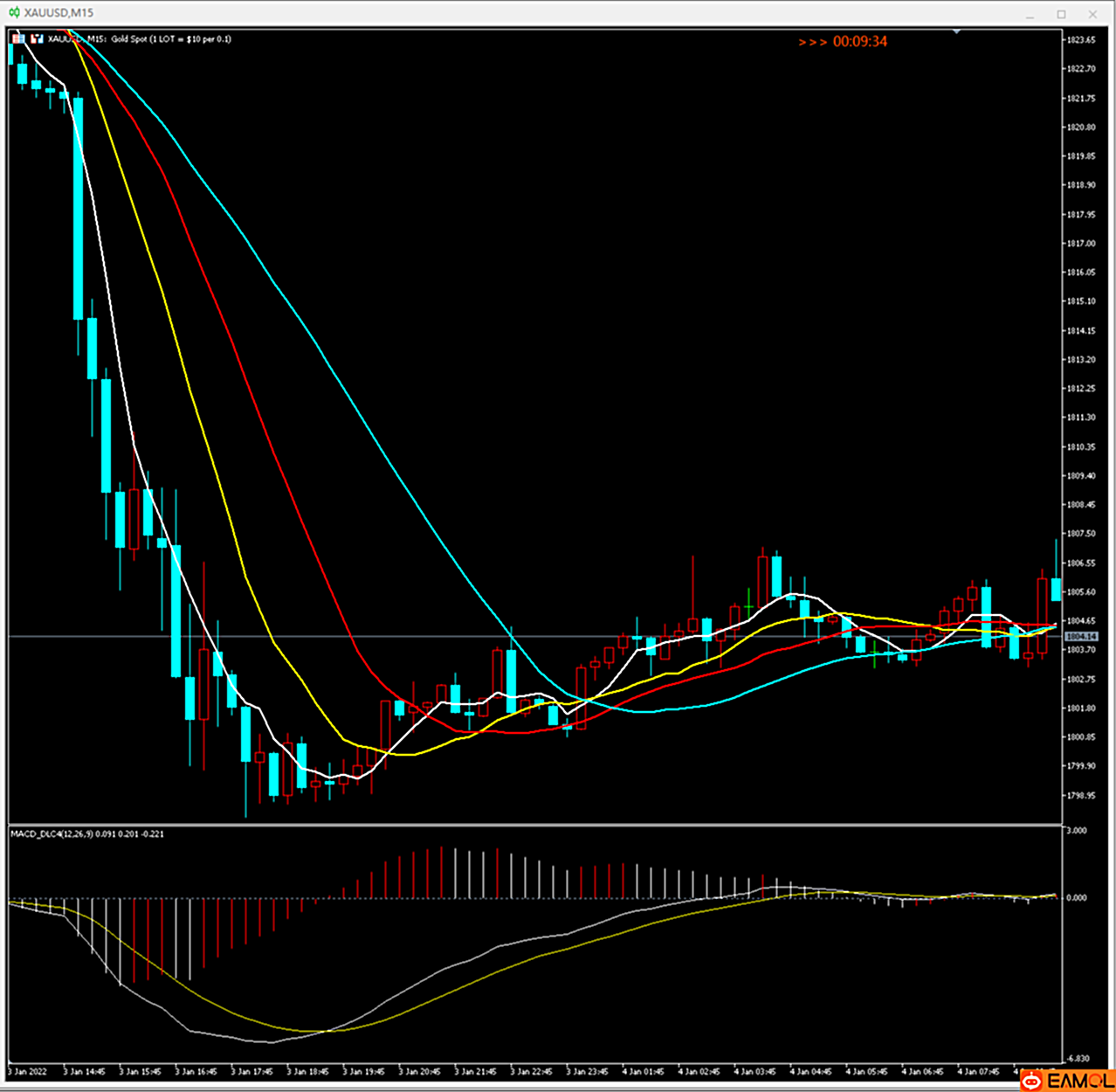This screenshot has width=1116, height=1092.
Task: Click the MACD scale value 3.000
Action: [x=1079, y=831]
